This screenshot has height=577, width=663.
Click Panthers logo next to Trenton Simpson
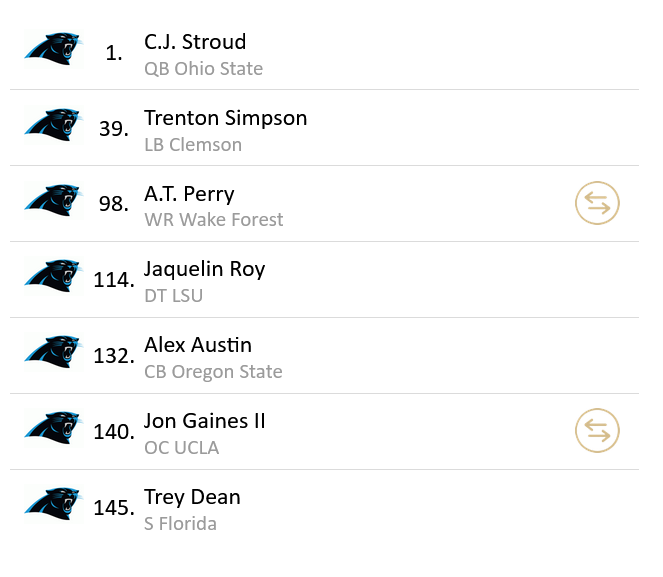[x=52, y=125]
